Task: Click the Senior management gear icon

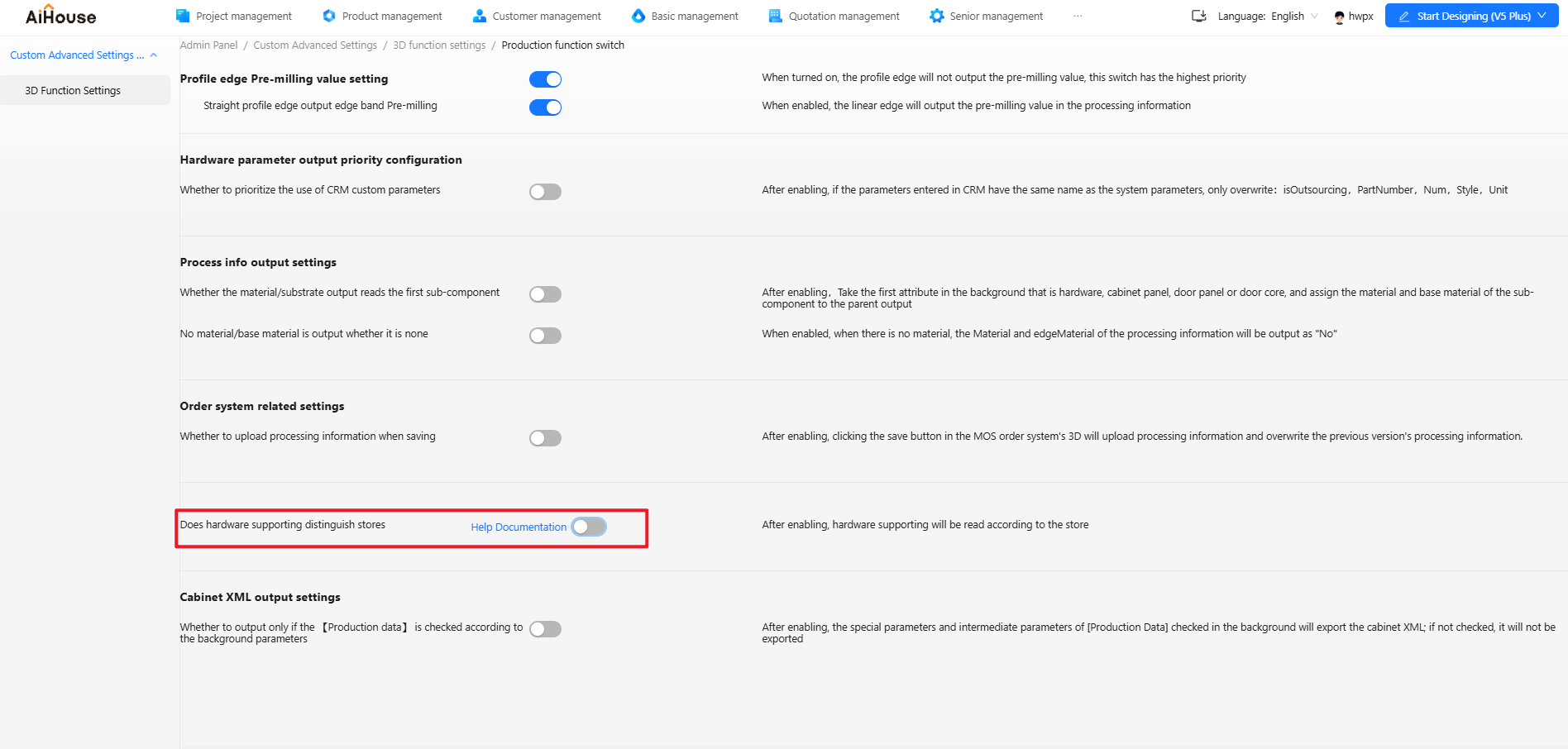Action: coord(936,16)
